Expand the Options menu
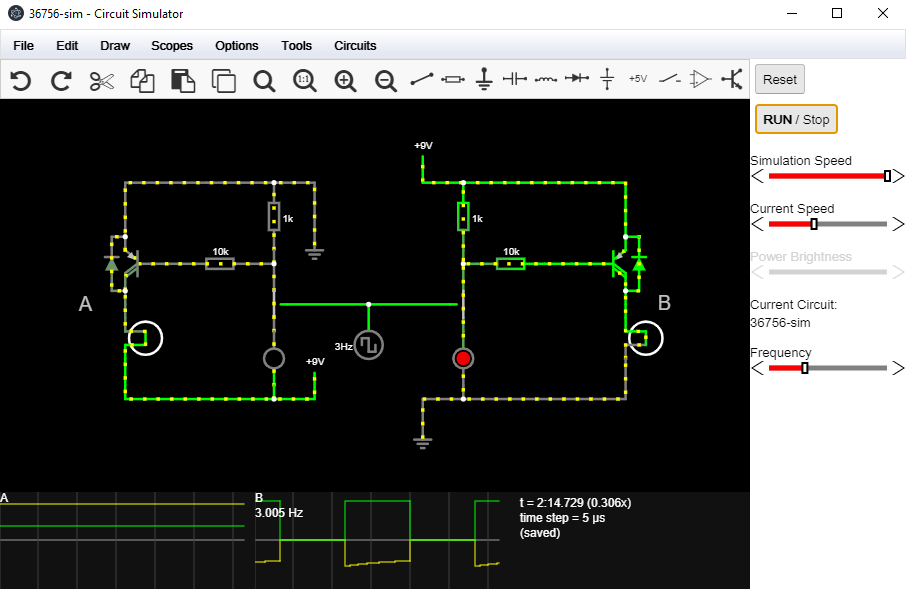Viewport: 906px width, 589px height. [237, 46]
